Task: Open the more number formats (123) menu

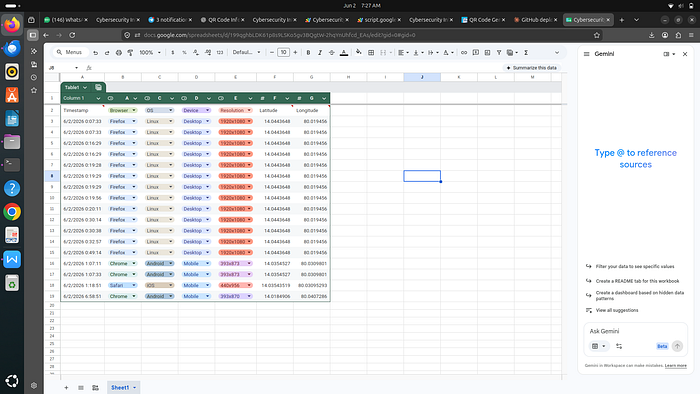Action: (220, 53)
